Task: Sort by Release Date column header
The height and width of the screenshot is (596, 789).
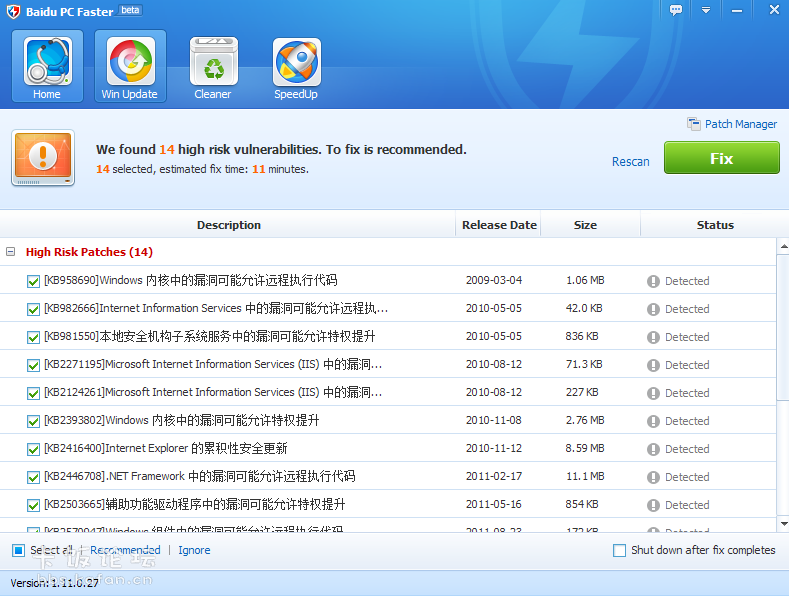Action: tap(499, 225)
